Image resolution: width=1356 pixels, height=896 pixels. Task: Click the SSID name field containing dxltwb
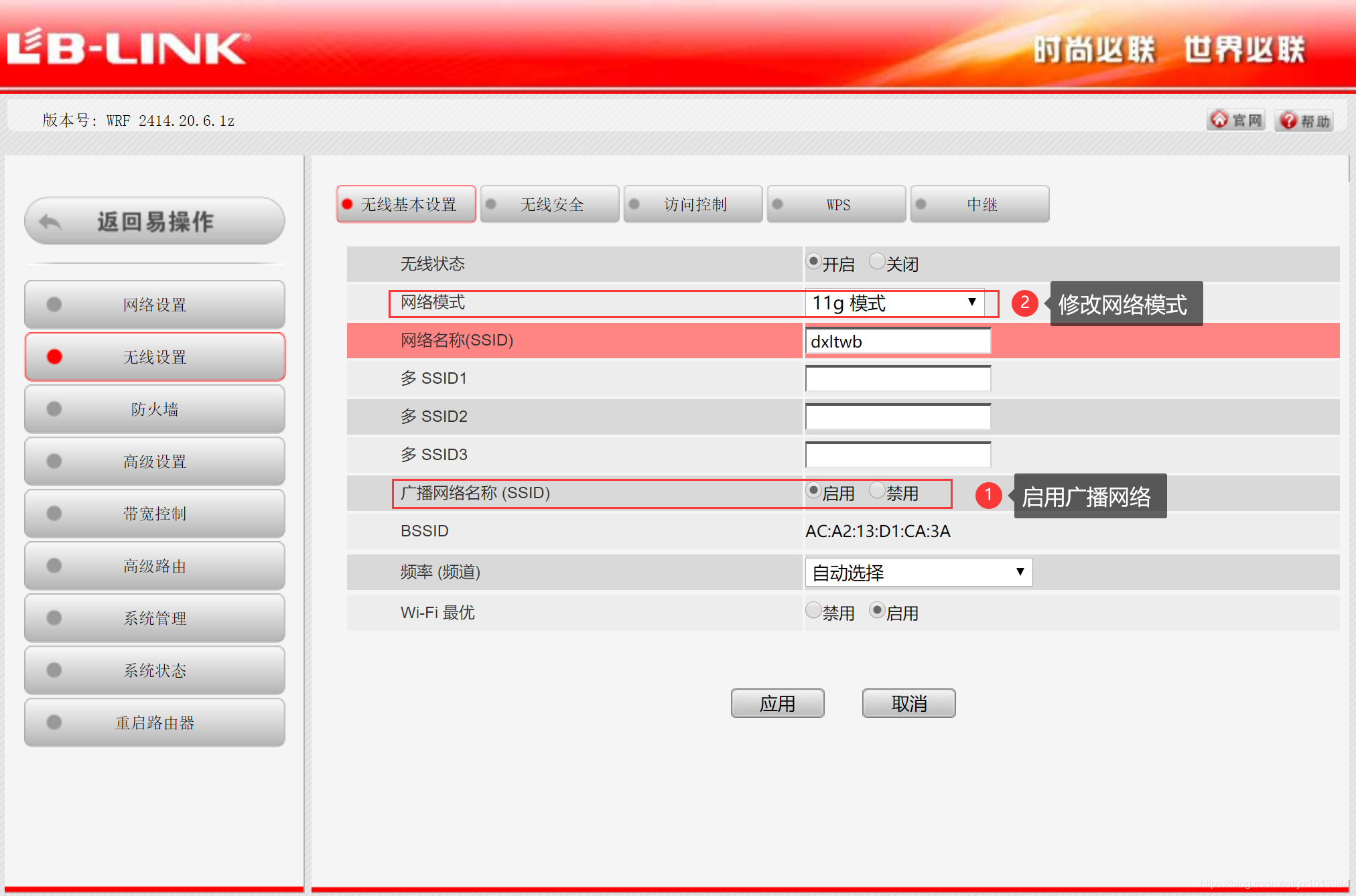[897, 341]
